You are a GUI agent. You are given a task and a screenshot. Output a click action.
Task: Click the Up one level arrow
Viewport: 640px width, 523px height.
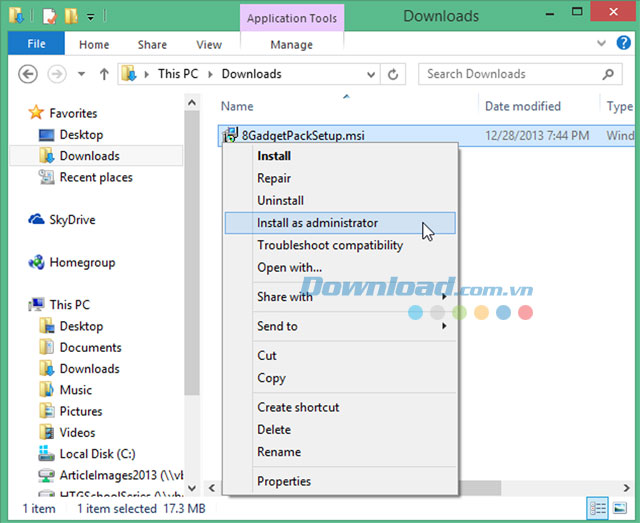104,74
